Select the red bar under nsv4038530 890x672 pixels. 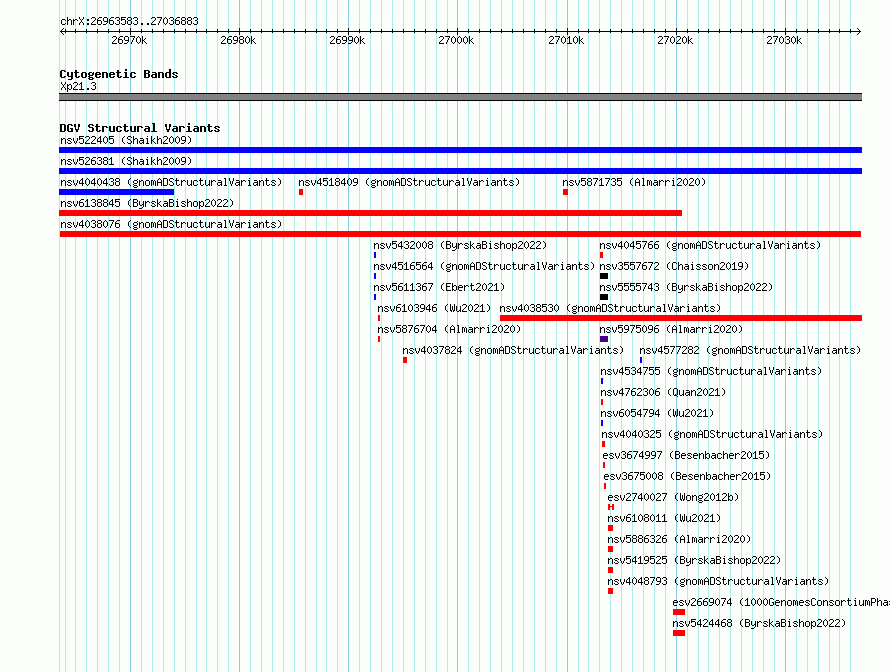click(x=681, y=318)
